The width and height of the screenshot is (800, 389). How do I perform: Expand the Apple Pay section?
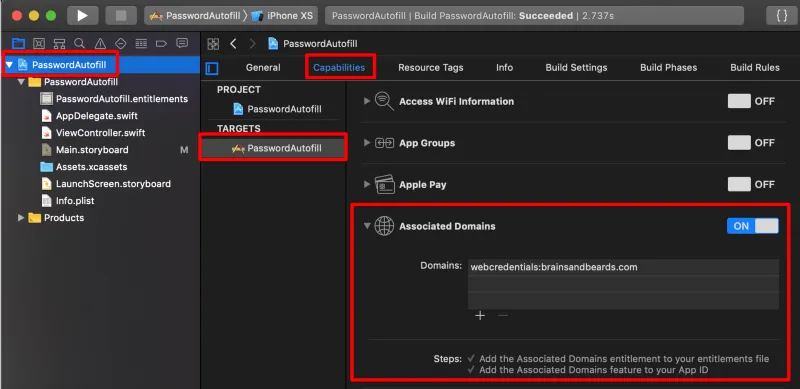pyautogui.click(x=366, y=184)
